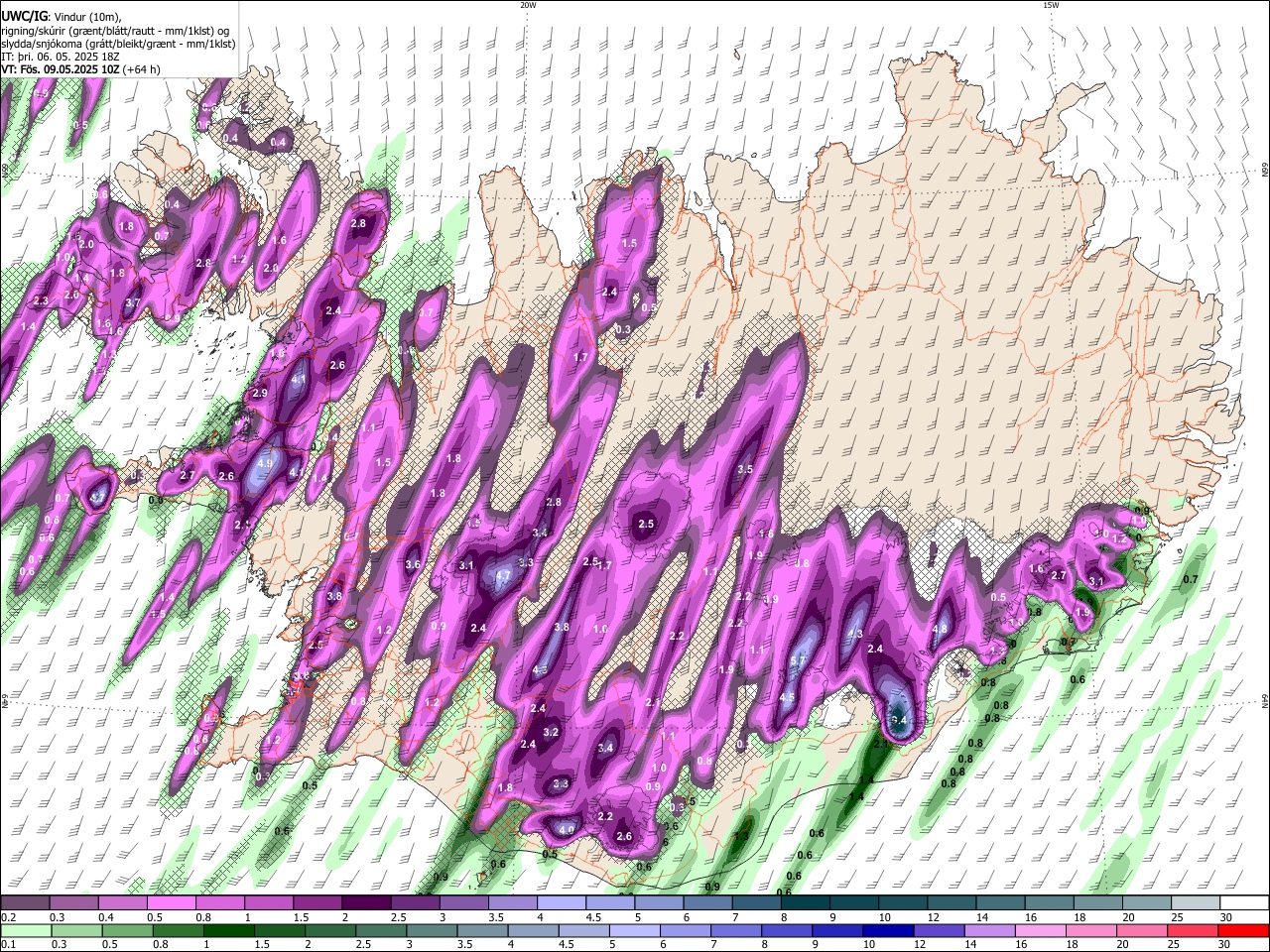Screen dimensions: 1270x952
Task: Click the 4.9 precipitation value on the map
Action: [265, 463]
